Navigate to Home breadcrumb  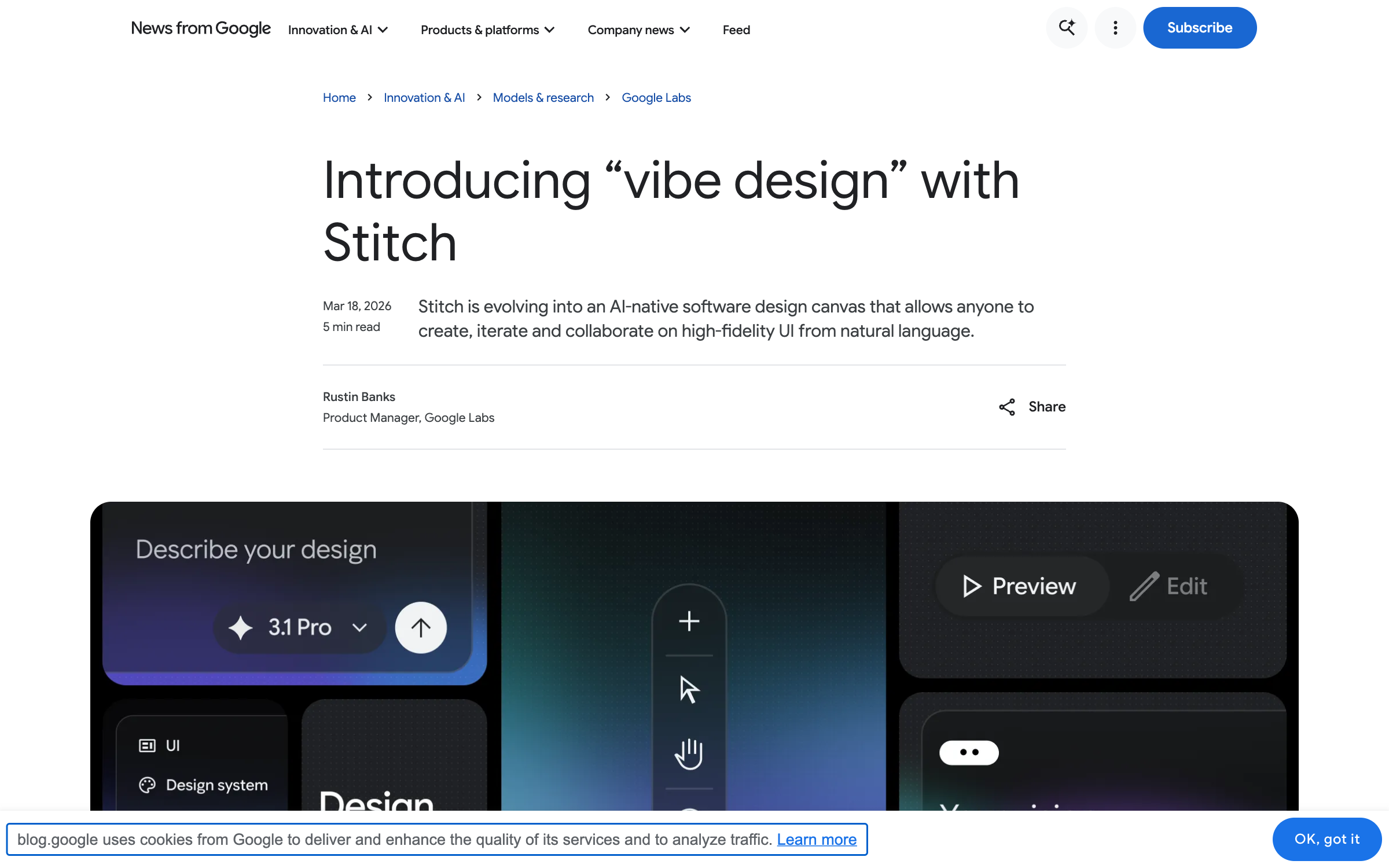[339, 98]
